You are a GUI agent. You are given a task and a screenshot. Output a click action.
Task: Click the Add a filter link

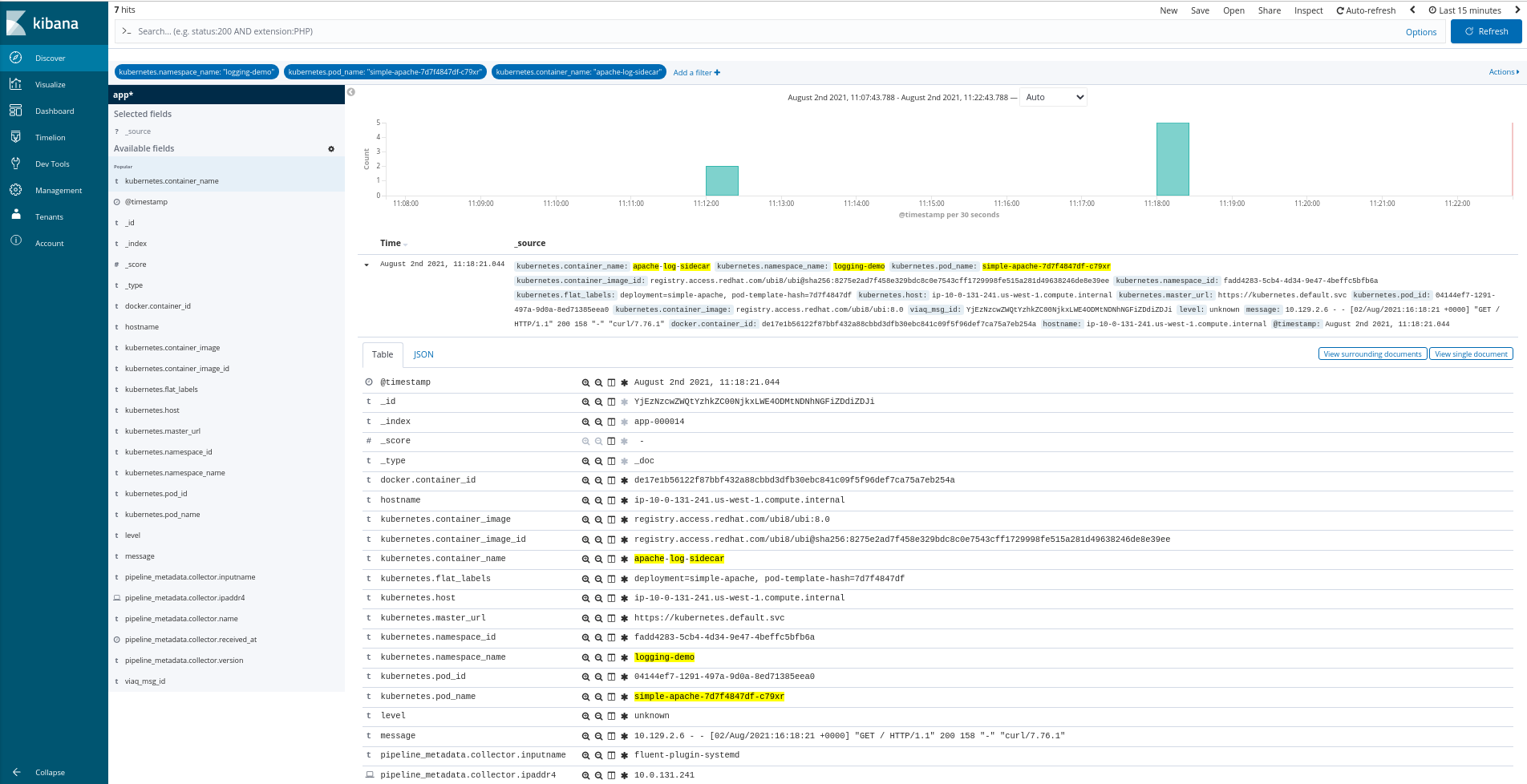point(696,72)
